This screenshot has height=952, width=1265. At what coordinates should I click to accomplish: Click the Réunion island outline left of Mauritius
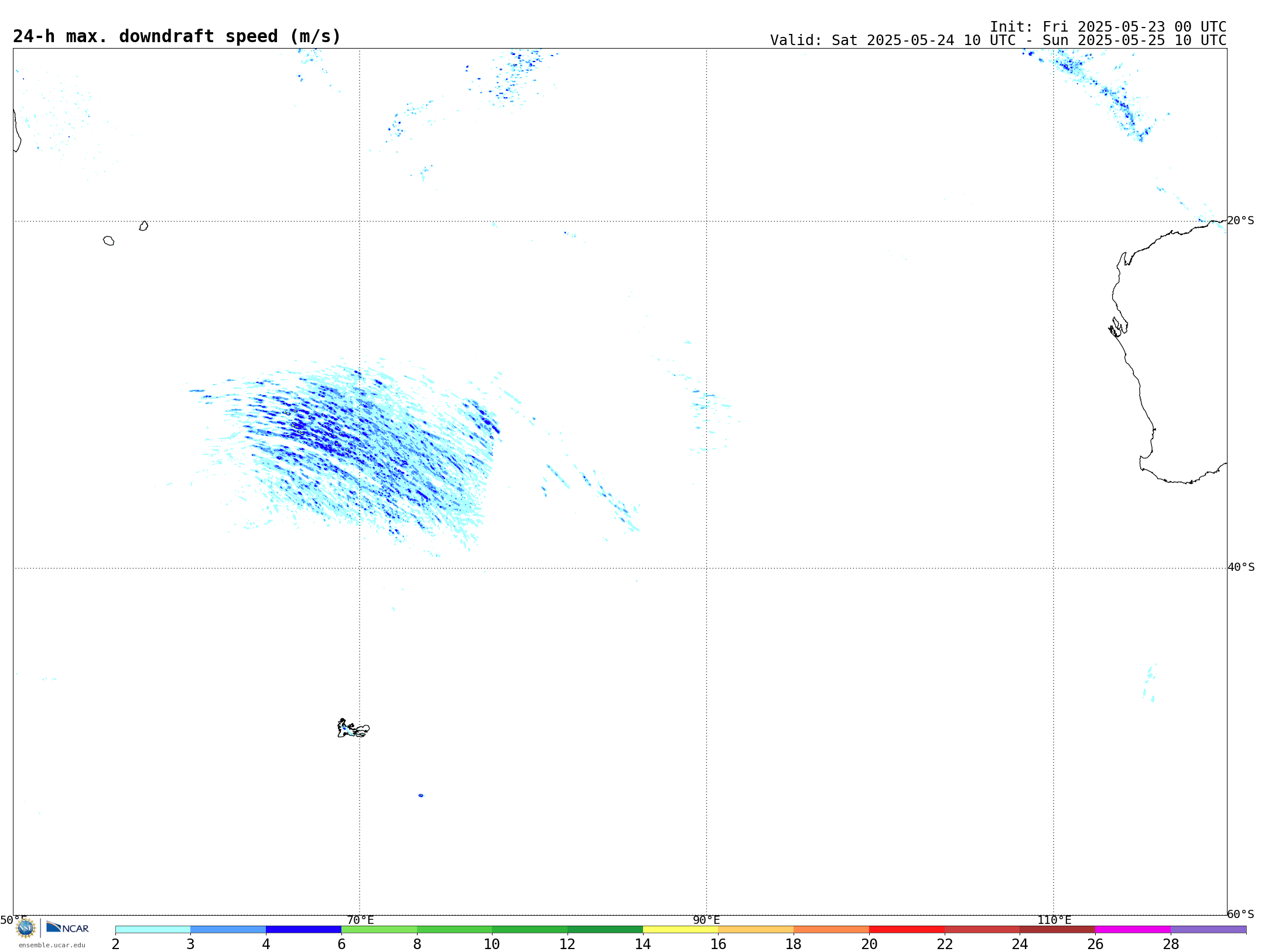point(108,241)
